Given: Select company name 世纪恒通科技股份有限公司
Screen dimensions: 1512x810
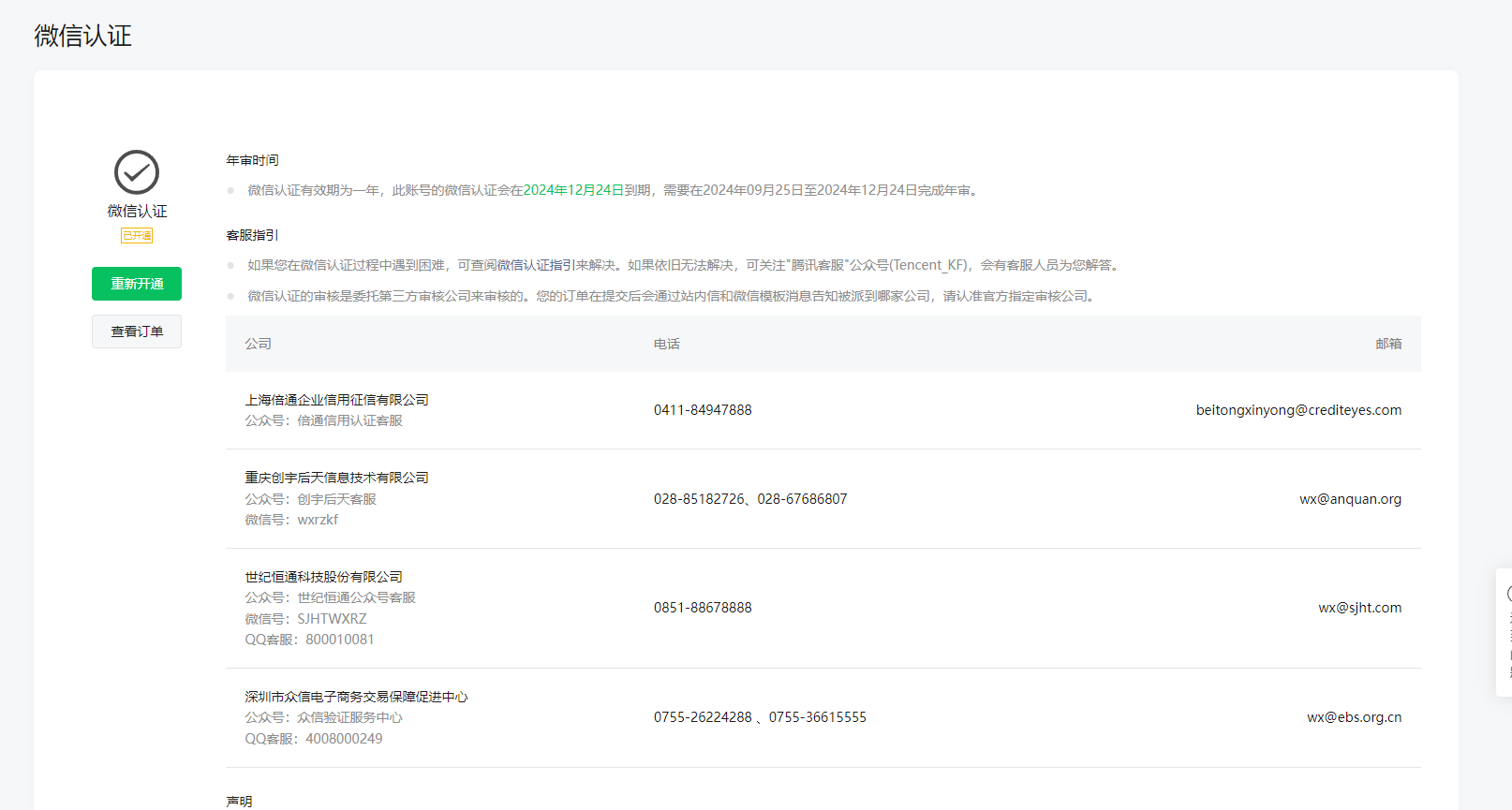Looking at the screenshot, I should 324,577.
